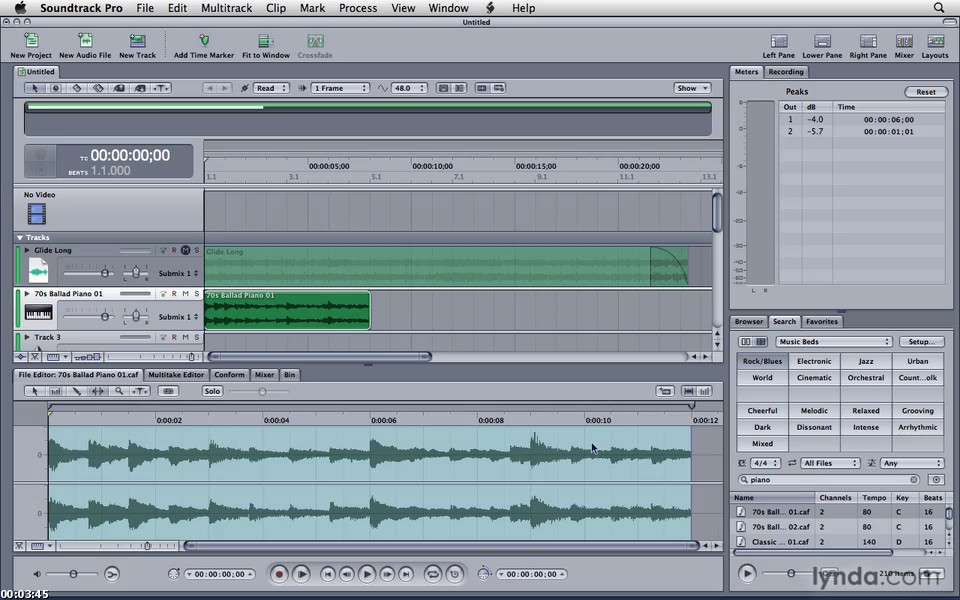Select the arrow Selection tool in the timeline
The height and width of the screenshot is (600, 960).
35,88
